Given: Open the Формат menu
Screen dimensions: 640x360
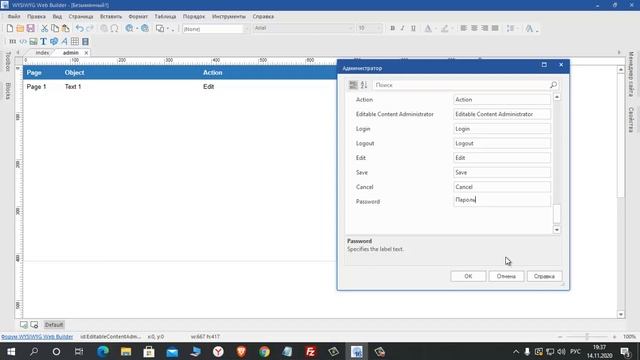Looking at the screenshot, I should (138, 16).
